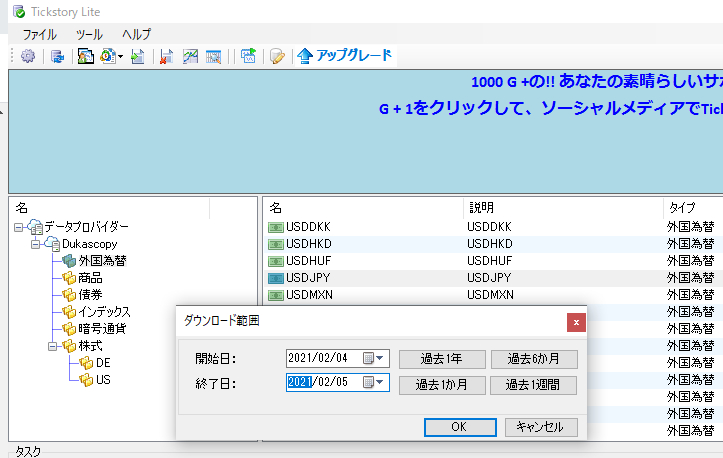Screen dimensions: 723x458
Task: Collapse the Dukascopy tree node
Action: (36, 244)
